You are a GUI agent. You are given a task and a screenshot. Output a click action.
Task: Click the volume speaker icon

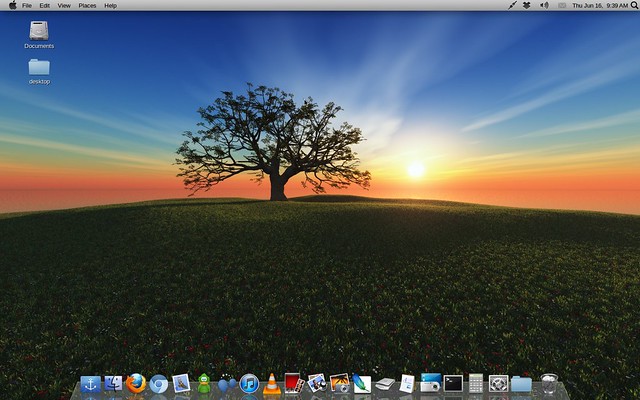544,5
